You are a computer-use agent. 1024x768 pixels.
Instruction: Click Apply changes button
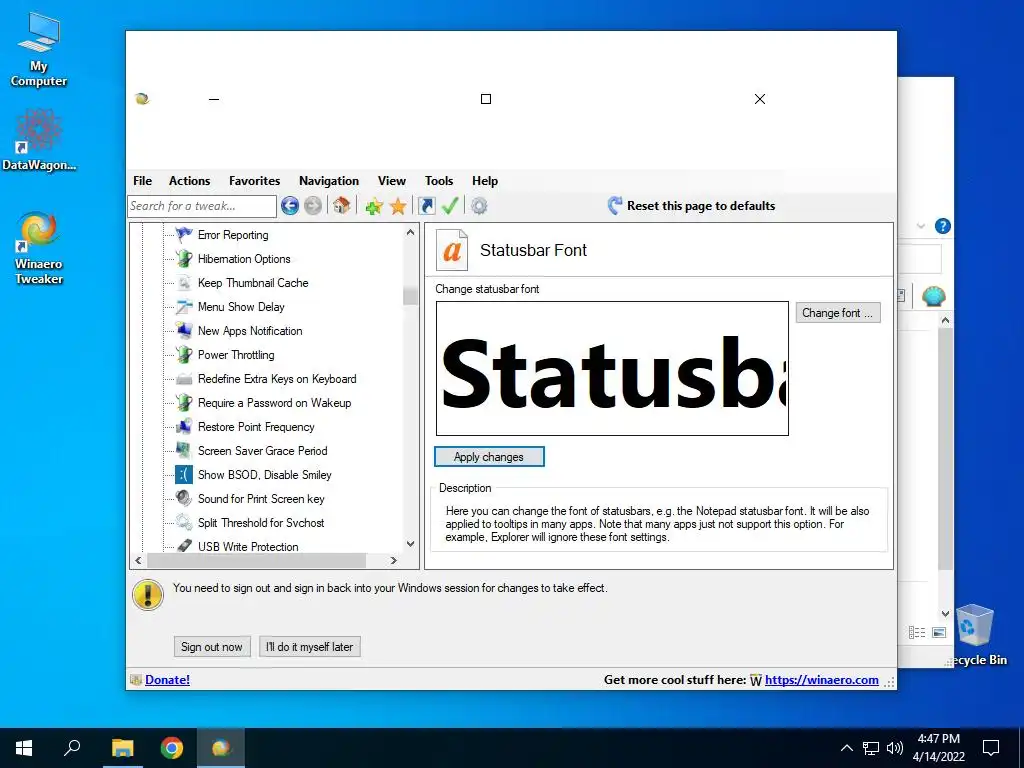pyautogui.click(x=489, y=456)
